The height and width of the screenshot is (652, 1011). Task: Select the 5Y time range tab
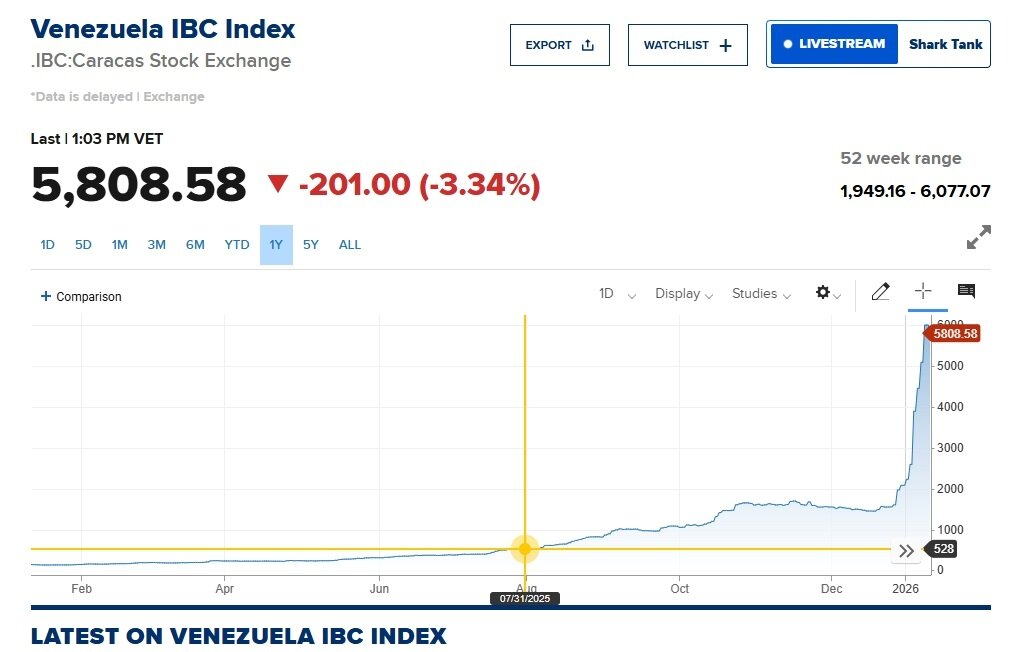pyautogui.click(x=311, y=244)
